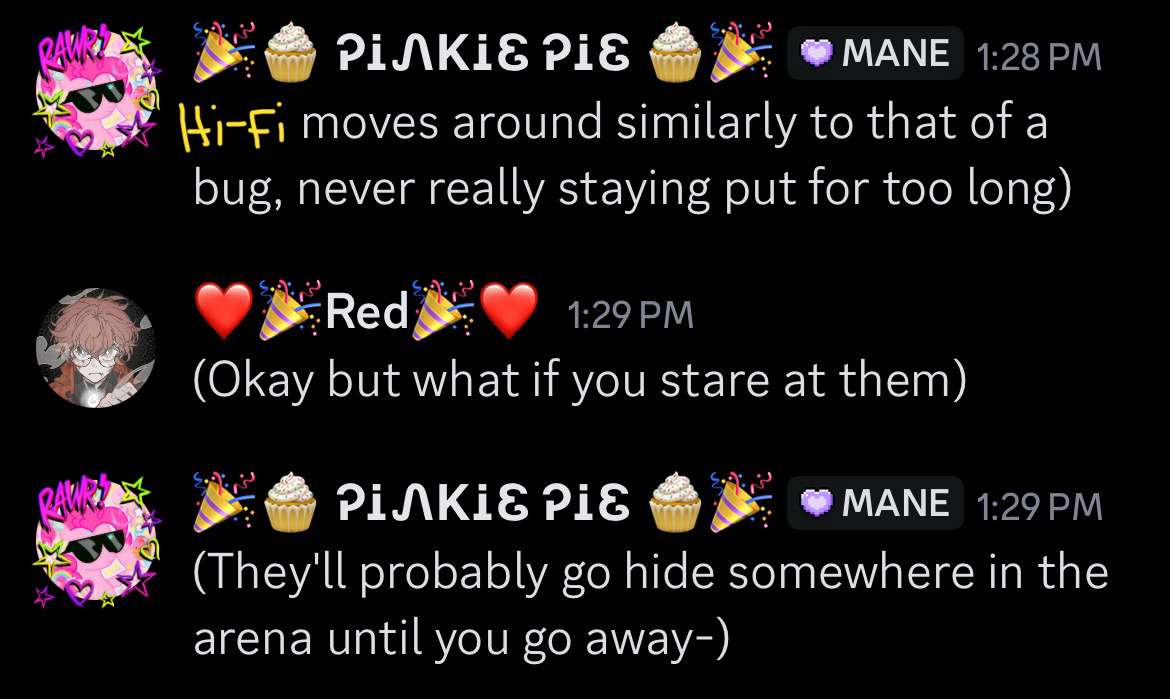Screen dimensions: 1170x699
Task: Open Red's anime-character profile avatar
Action: 96,348
